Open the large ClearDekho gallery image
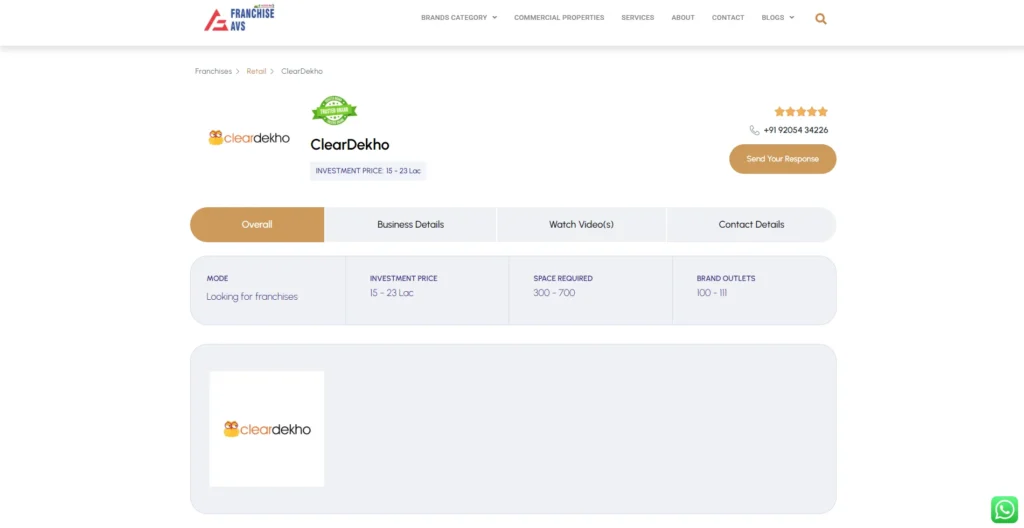Screen dimensions: 1024x528 click(266, 429)
